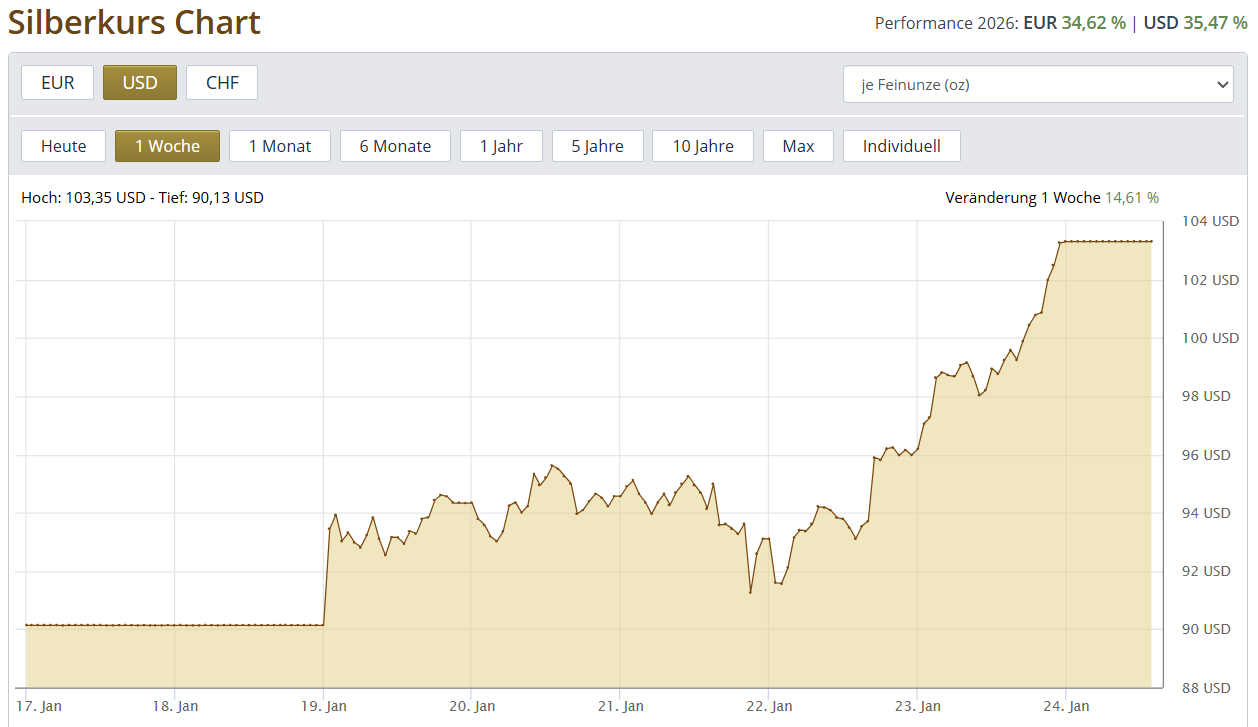Image resolution: width=1258 pixels, height=727 pixels.
Task: Switch currency to EUR
Action: pyautogui.click(x=57, y=83)
